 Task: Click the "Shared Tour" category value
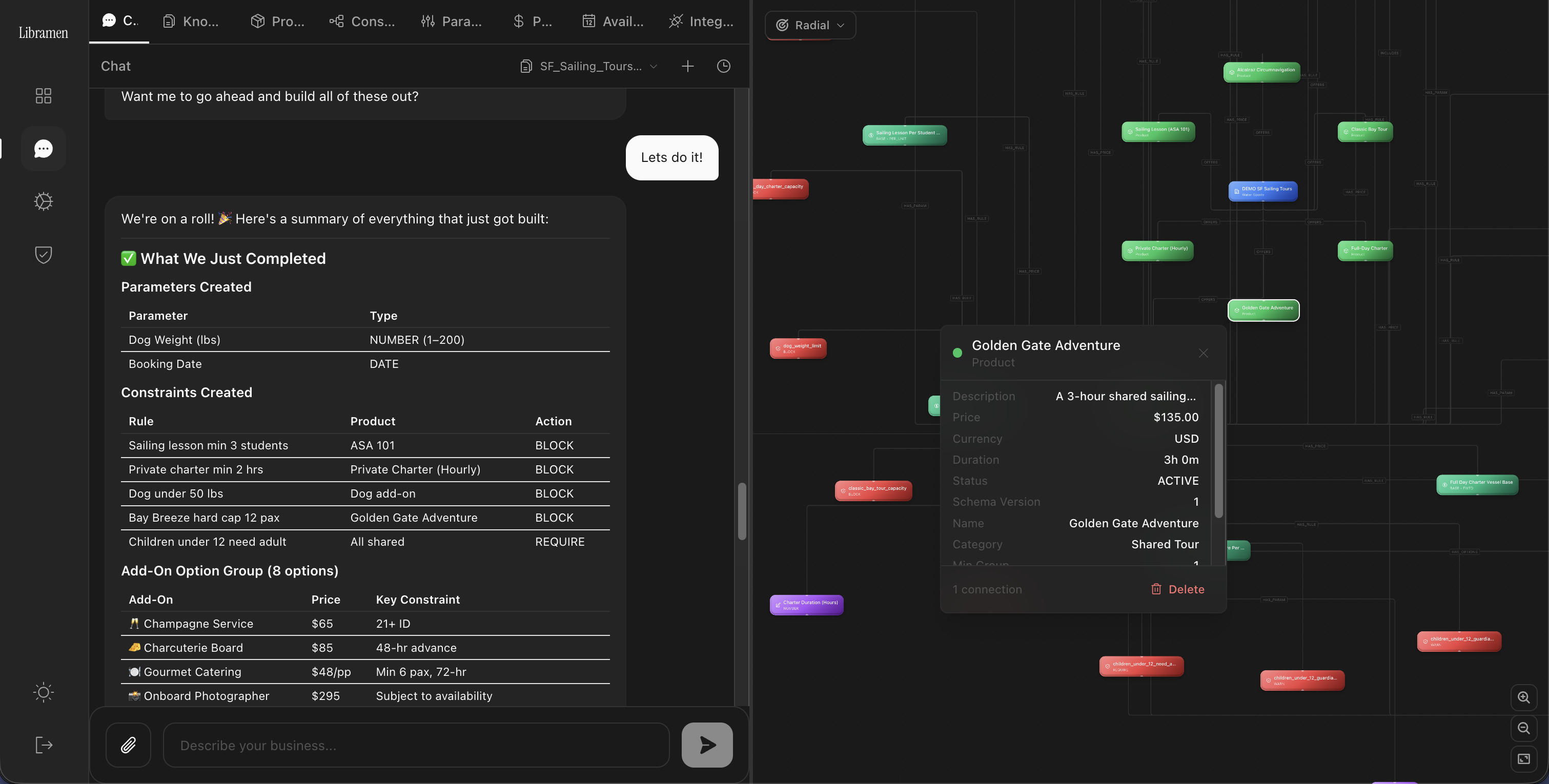[1165, 544]
